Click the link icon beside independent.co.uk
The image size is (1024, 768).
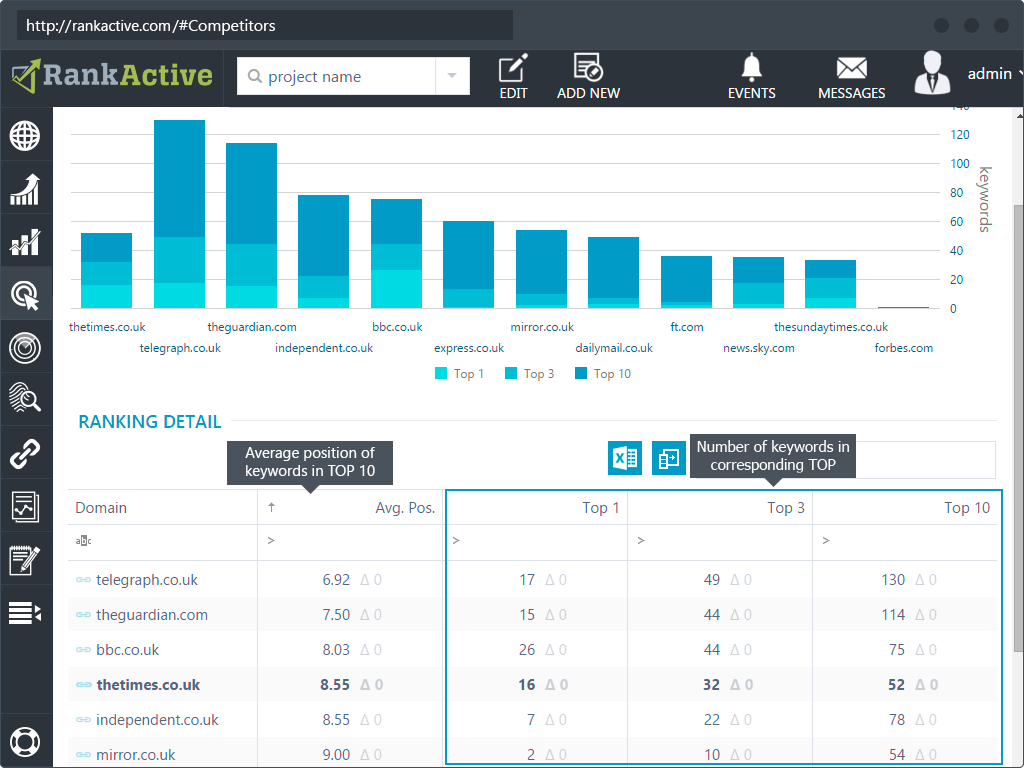click(x=83, y=720)
